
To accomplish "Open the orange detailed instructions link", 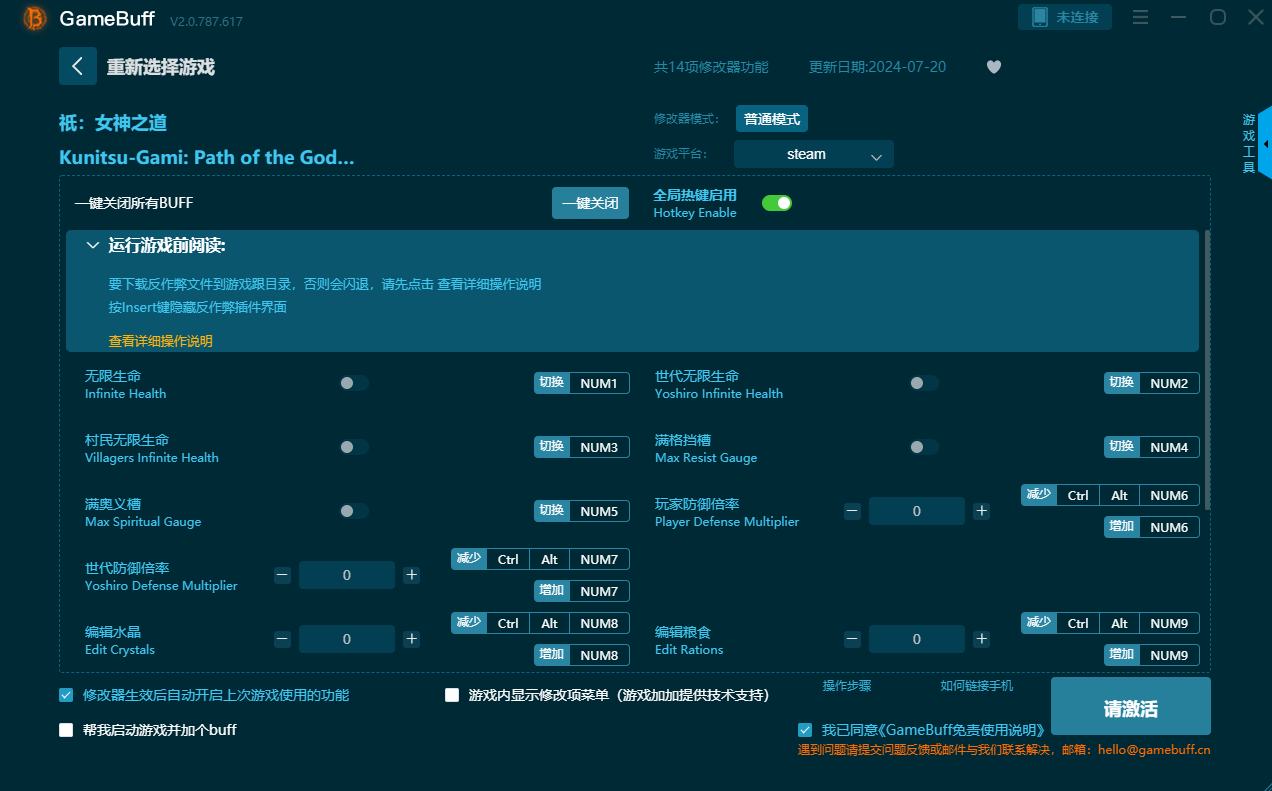I will point(160,341).
